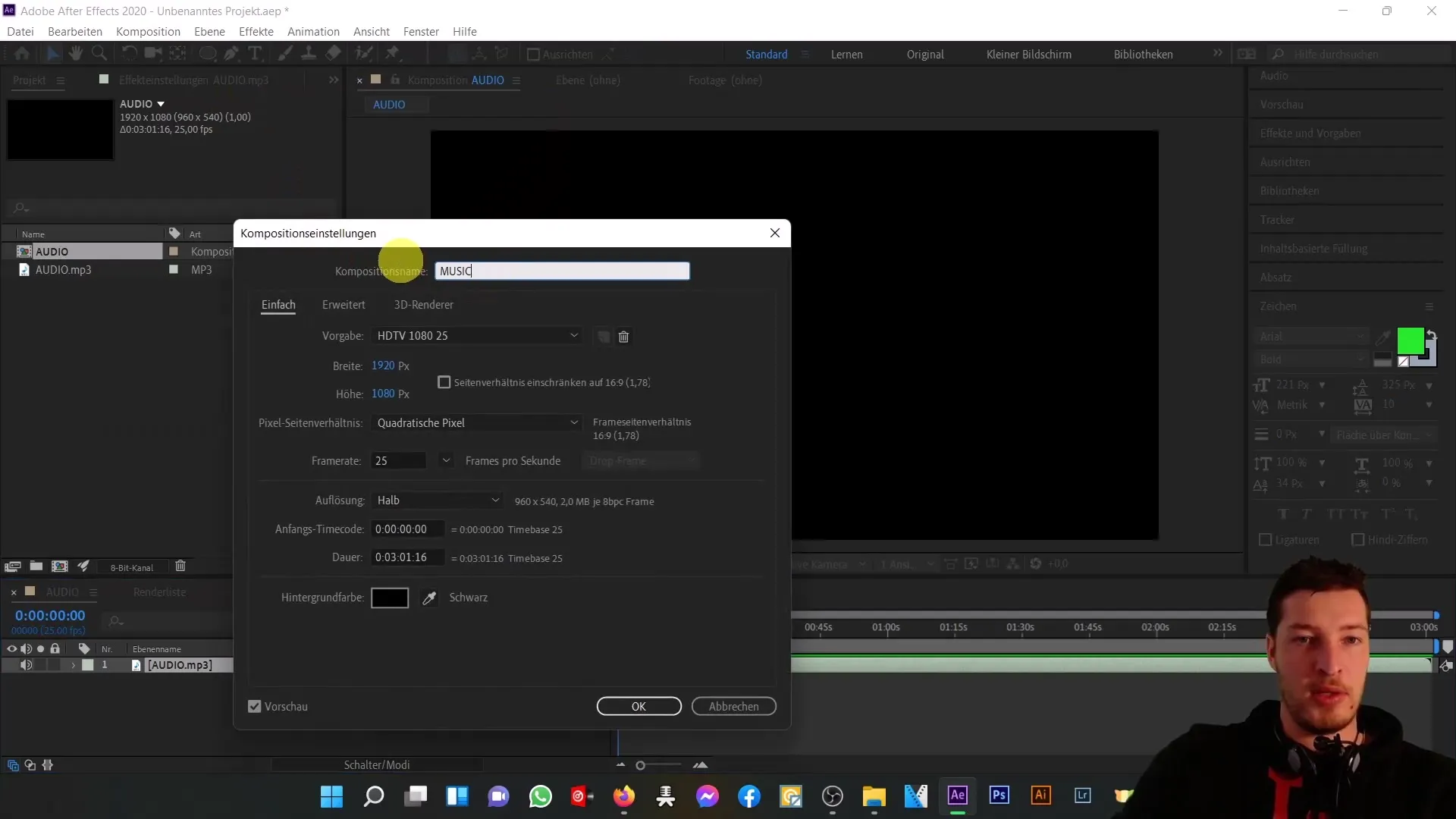Switch to the 3D-Renderer tab
The width and height of the screenshot is (1456, 819).
pos(423,305)
